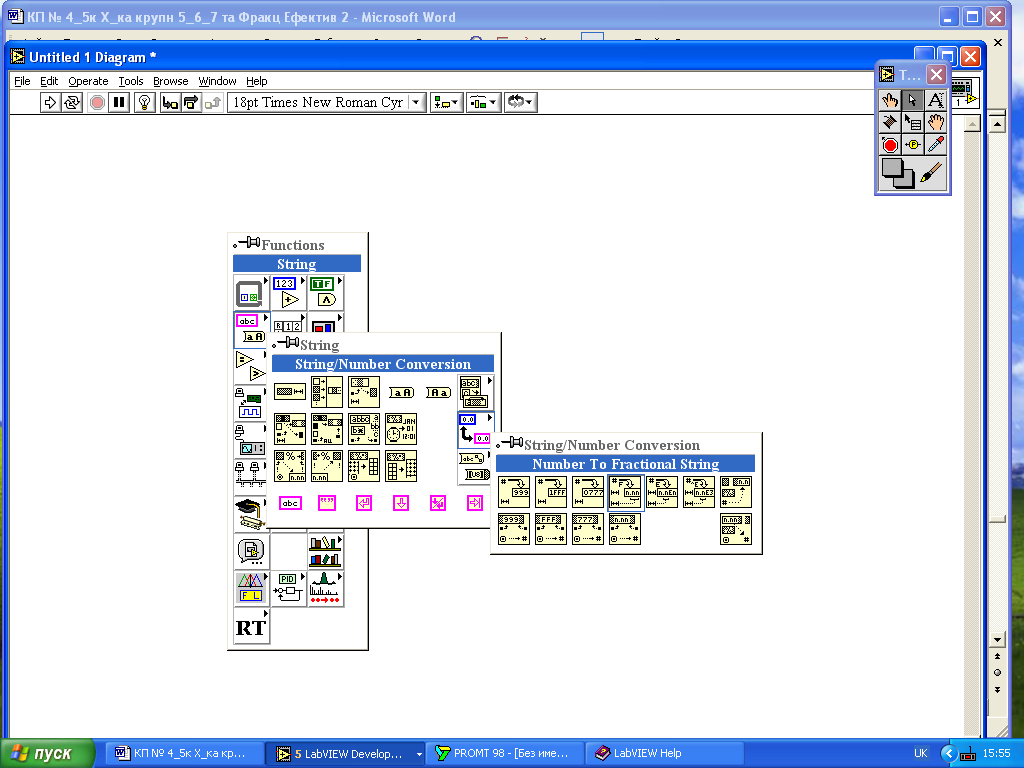
Task: Switch to PROMT 98 taskbar button
Action: pyautogui.click(x=506, y=754)
